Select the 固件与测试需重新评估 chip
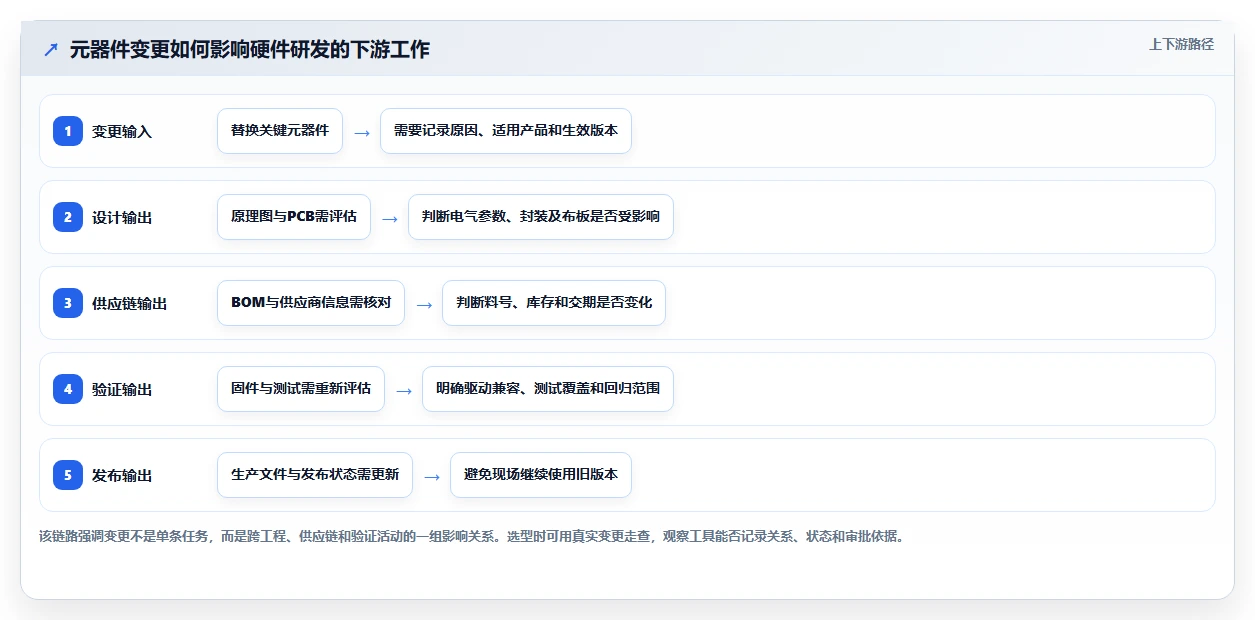Viewport: 1255px width, 620px height. pyautogui.click(x=301, y=389)
